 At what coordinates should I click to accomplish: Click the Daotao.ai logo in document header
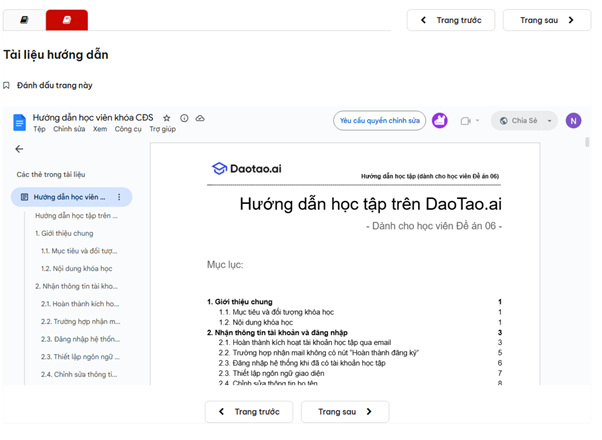(246, 169)
